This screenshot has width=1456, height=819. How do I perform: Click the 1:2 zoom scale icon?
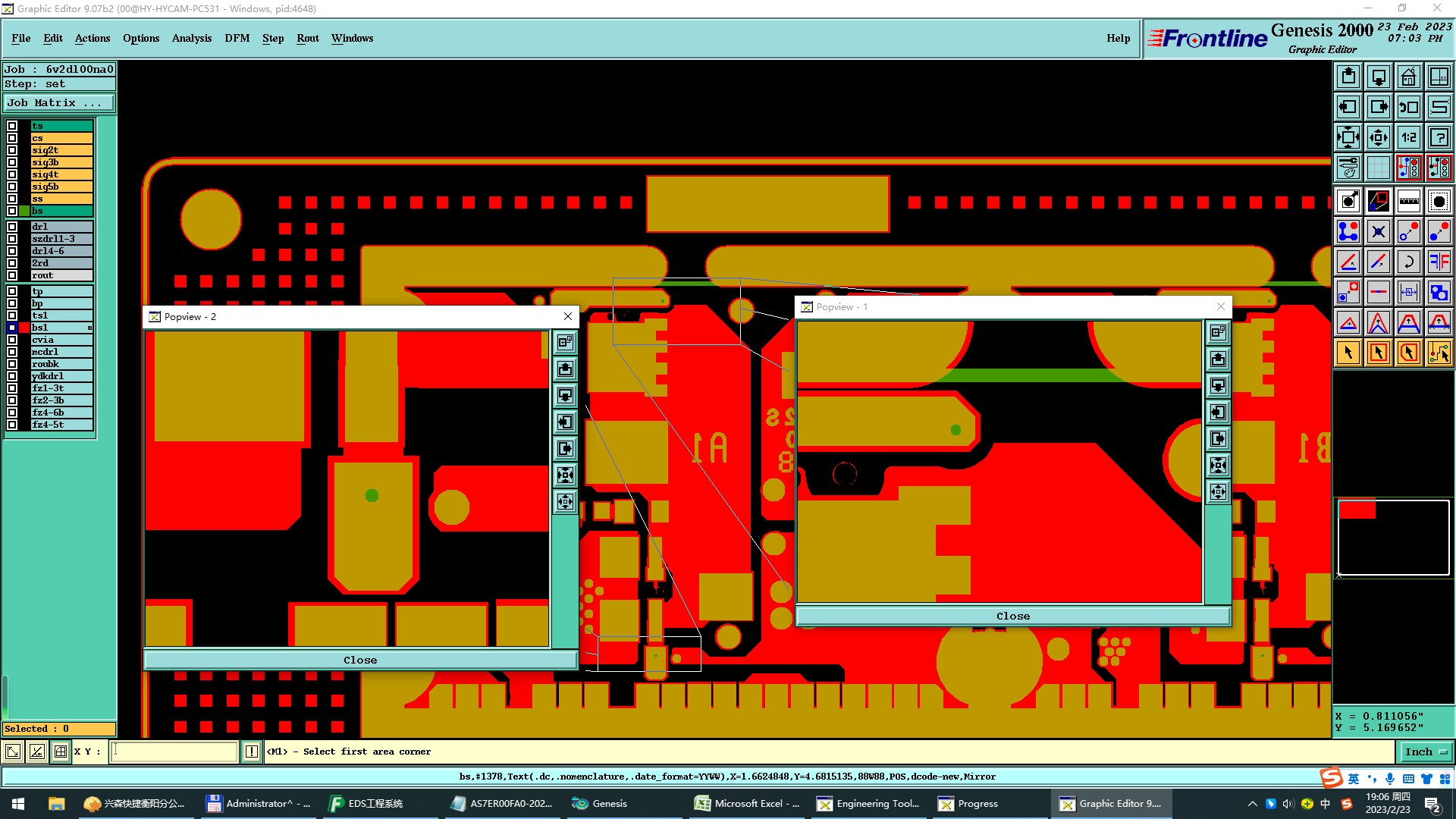(x=1408, y=137)
